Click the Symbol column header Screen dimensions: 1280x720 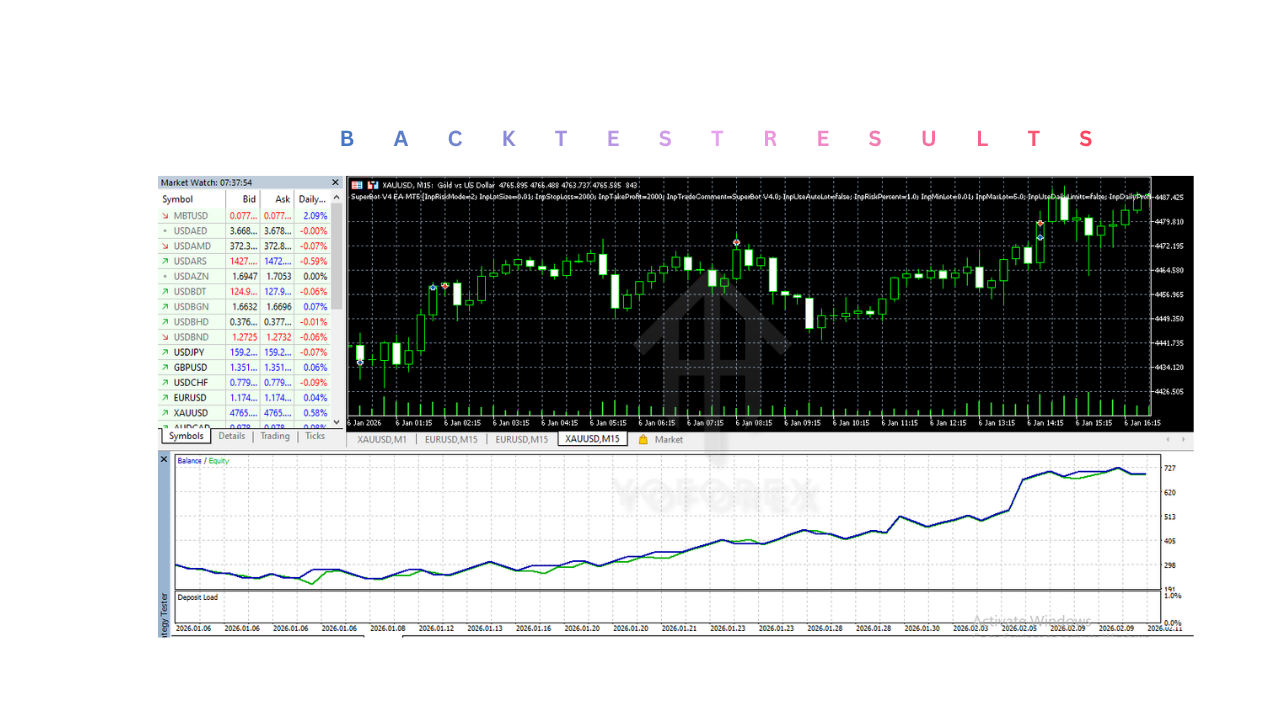pos(178,199)
